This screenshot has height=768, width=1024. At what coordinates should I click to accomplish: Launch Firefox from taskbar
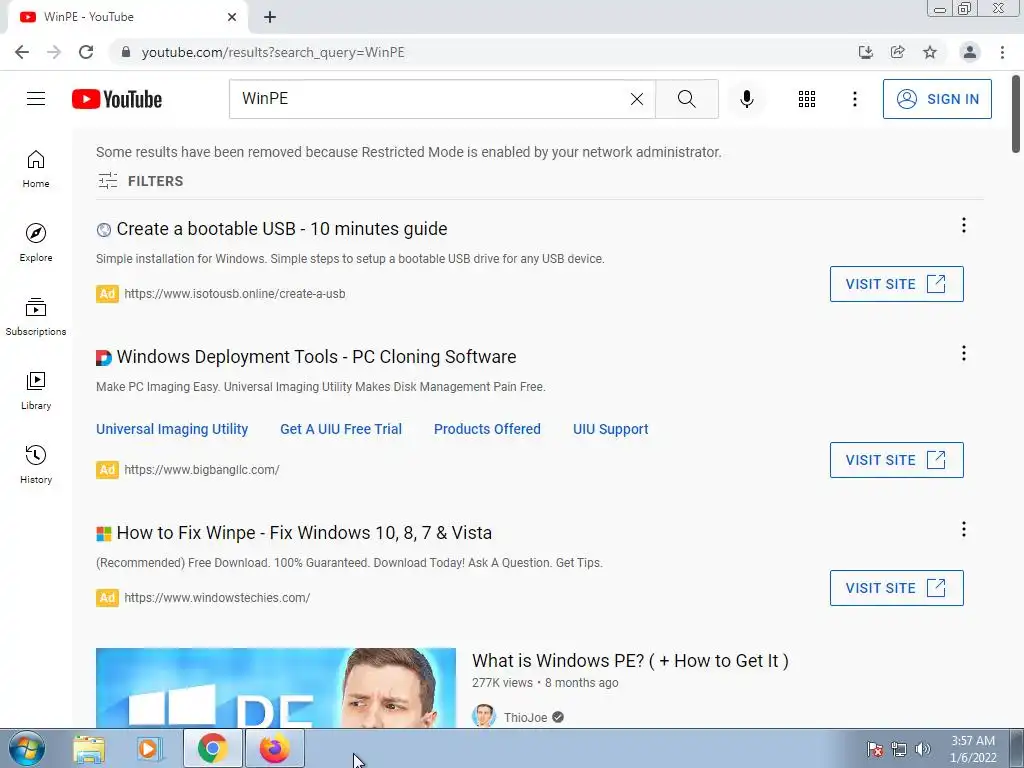click(x=275, y=748)
